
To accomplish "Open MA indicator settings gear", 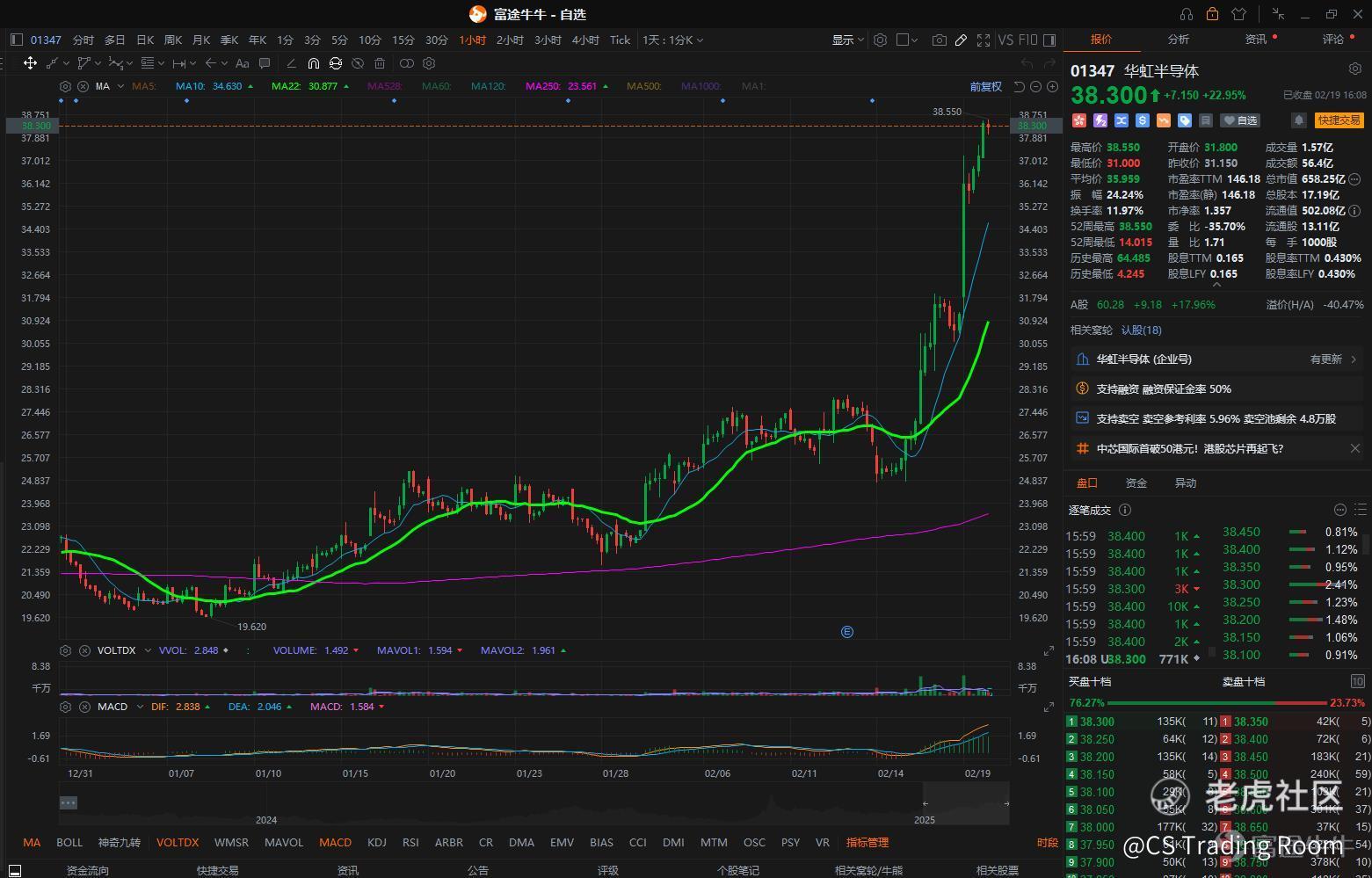I will (x=65, y=86).
